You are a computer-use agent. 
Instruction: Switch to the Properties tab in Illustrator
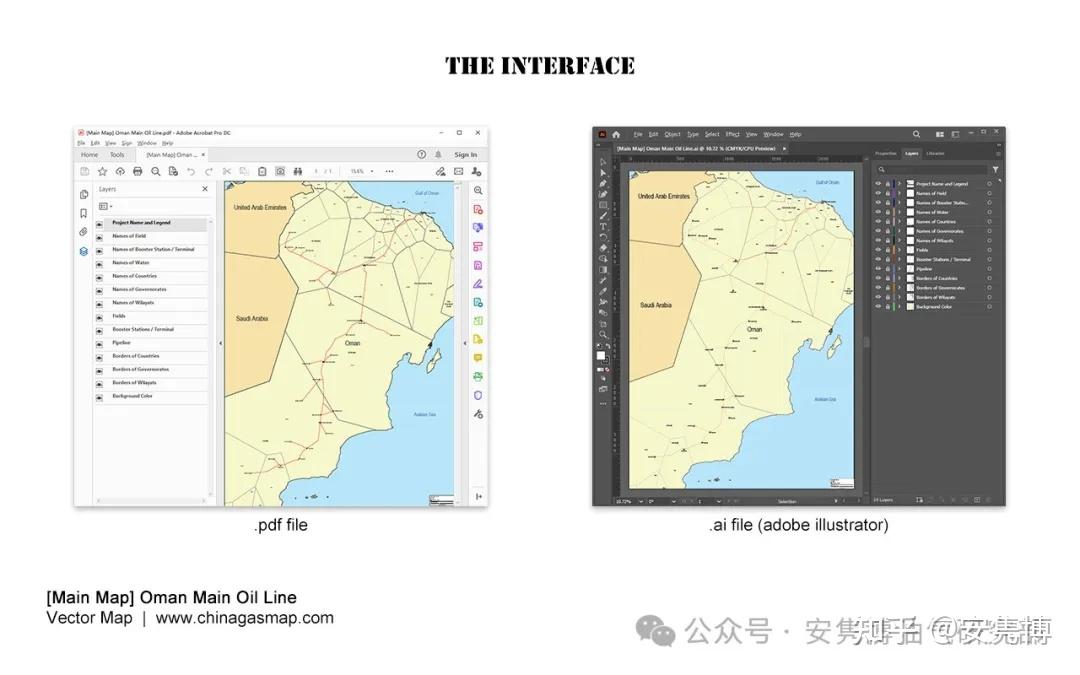(885, 153)
